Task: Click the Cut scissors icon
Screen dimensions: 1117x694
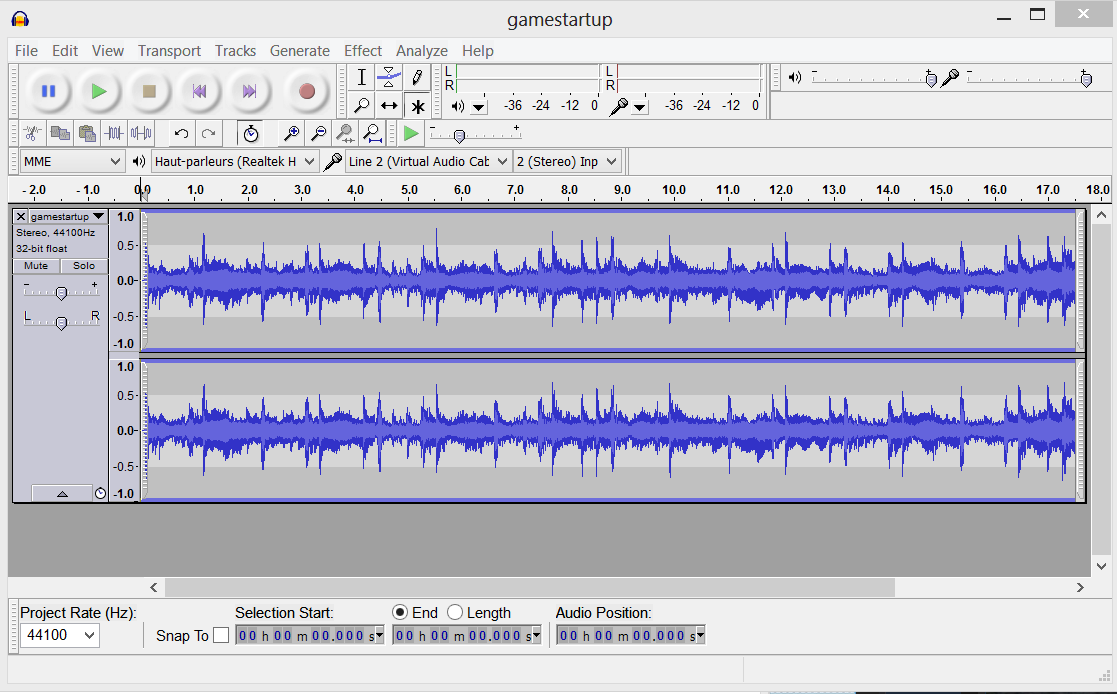Action: pos(32,133)
